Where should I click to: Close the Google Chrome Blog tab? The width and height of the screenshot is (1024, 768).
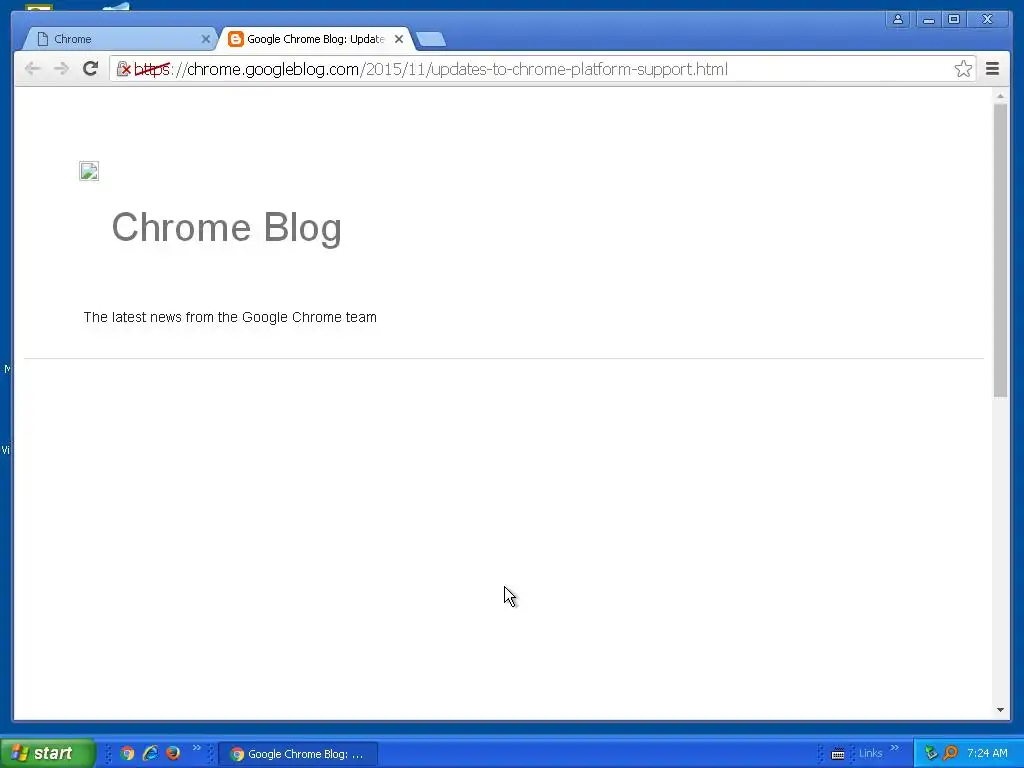click(x=399, y=39)
